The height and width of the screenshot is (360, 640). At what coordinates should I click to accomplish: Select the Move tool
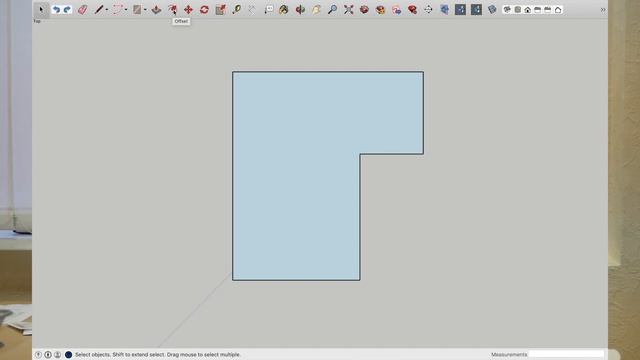tap(188, 9)
